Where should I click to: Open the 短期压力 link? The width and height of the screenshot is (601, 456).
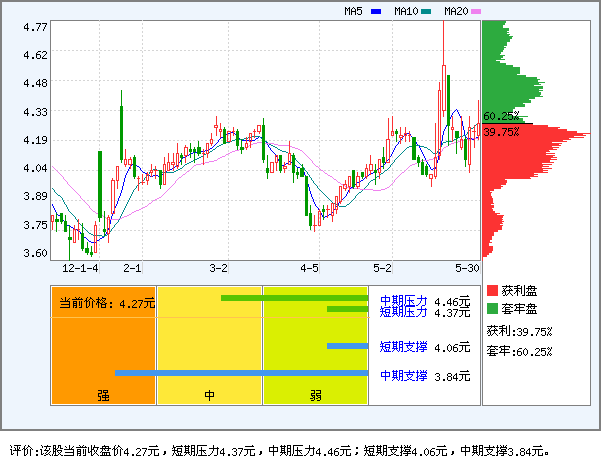403,312
